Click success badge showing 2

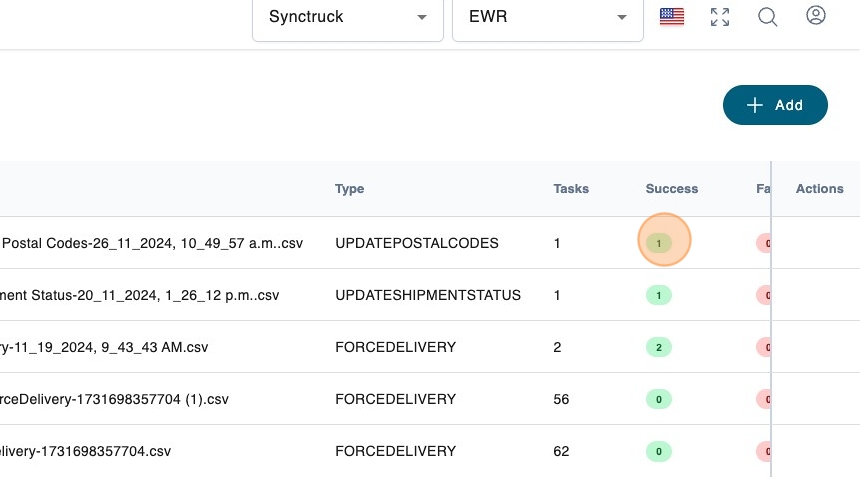coord(659,347)
